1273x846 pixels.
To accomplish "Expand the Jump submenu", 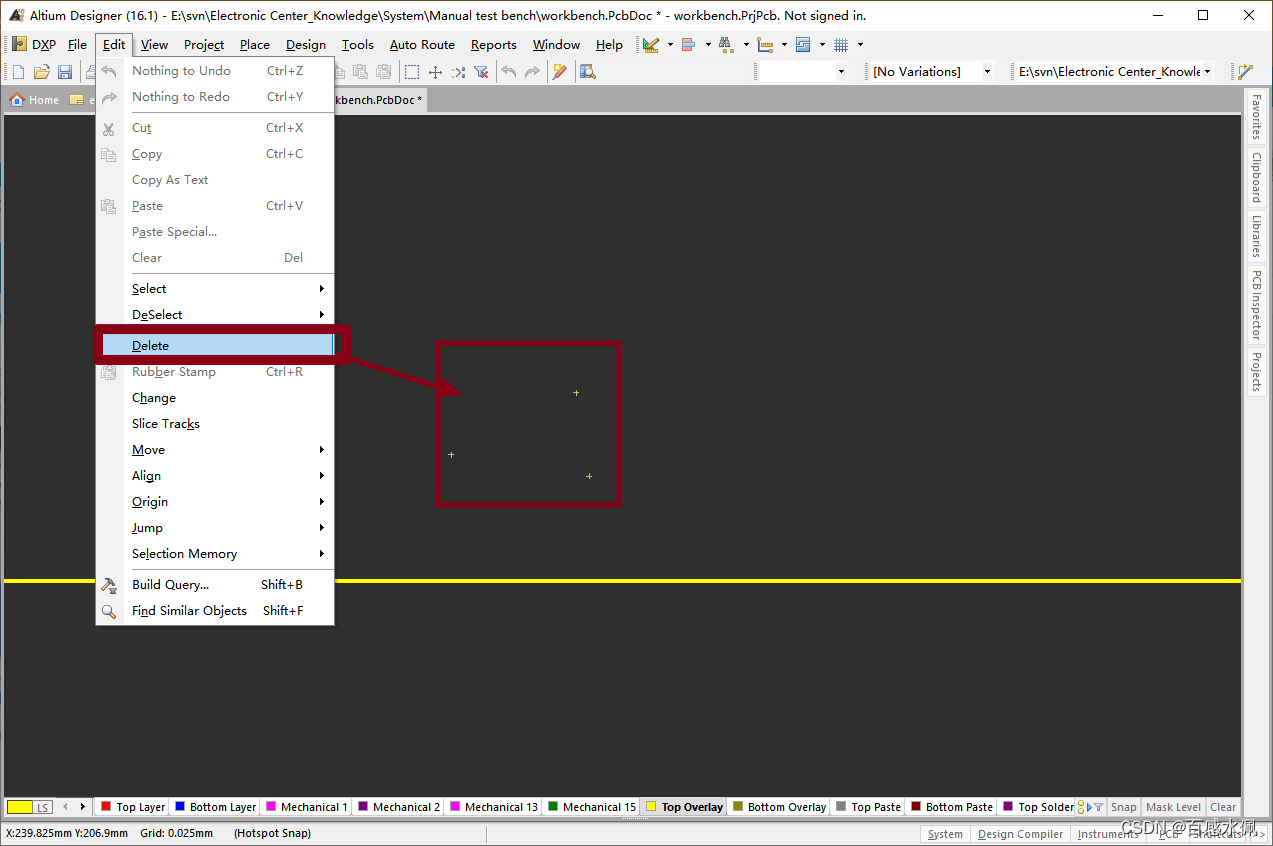I will [215, 528].
